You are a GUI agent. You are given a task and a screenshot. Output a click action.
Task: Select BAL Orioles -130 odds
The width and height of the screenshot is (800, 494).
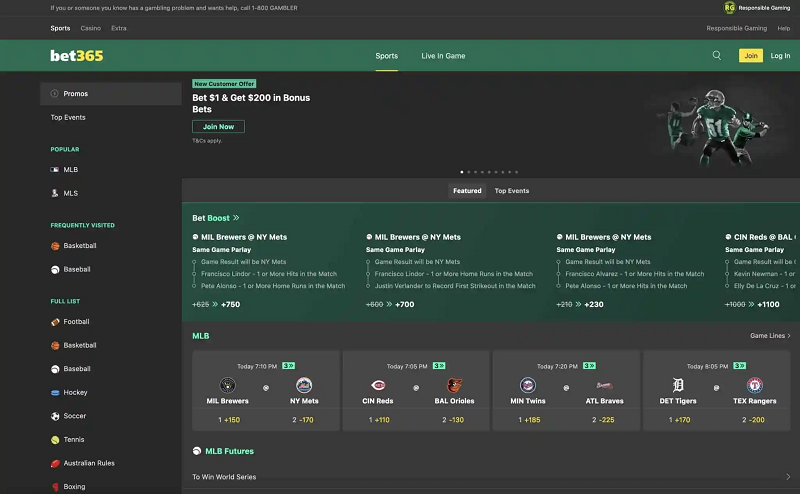click(453, 420)
